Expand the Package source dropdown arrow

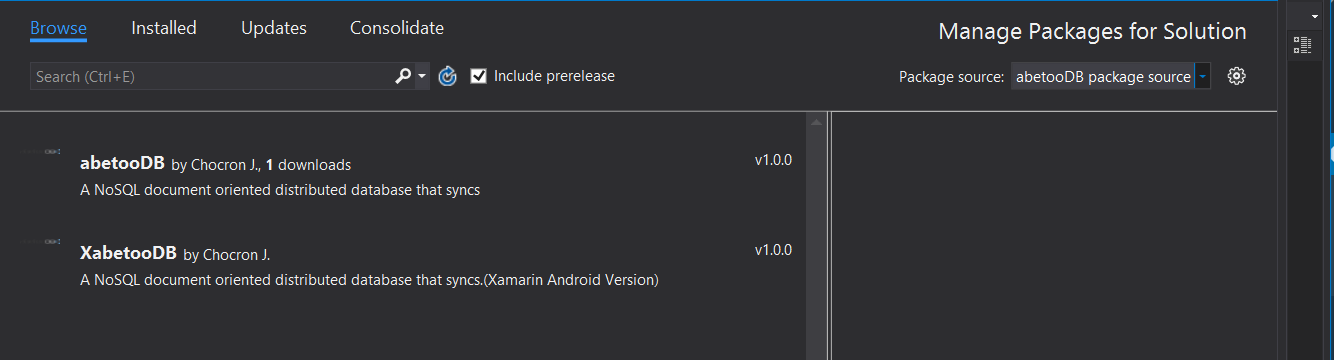(x=1202, y=76)
